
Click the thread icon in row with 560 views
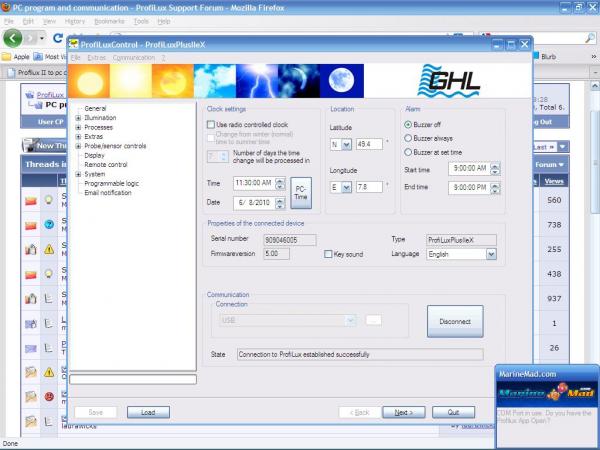(x=49, y=199)
